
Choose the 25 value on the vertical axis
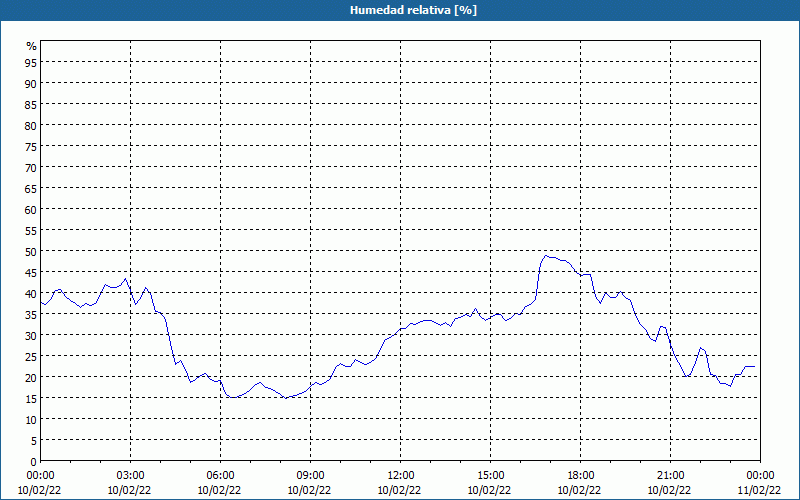tap(31, 357)
